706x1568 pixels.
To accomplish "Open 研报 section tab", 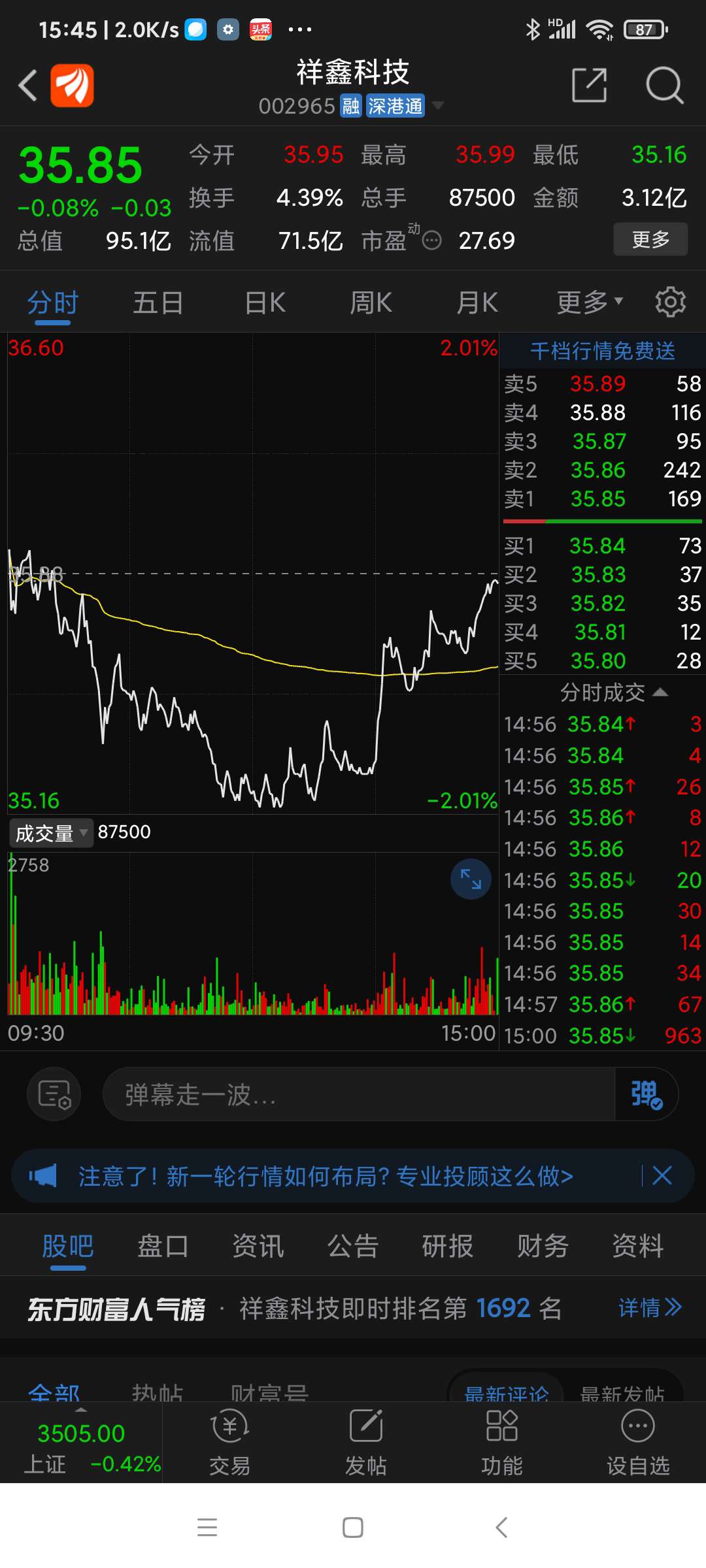I will click(x=448, y=1246).
